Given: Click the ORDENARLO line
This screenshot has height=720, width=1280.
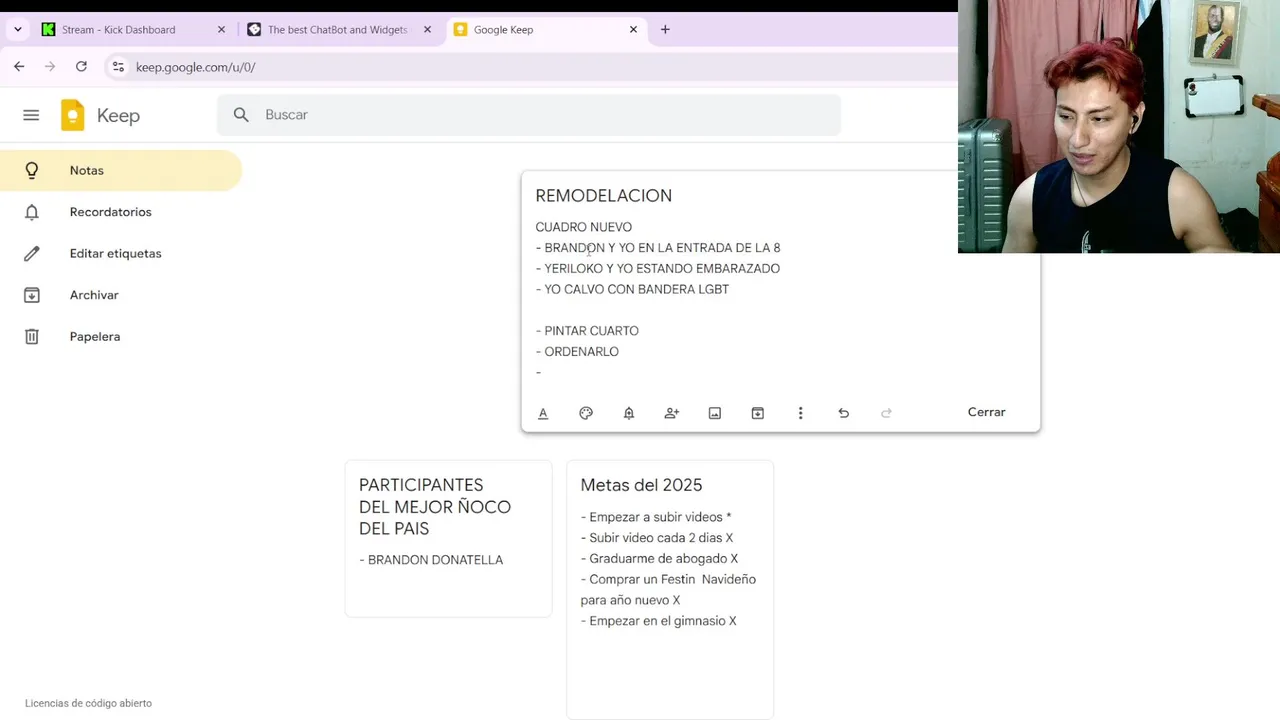Looking at the screenshot, I should pyautogui.click(x=577, y=352).
